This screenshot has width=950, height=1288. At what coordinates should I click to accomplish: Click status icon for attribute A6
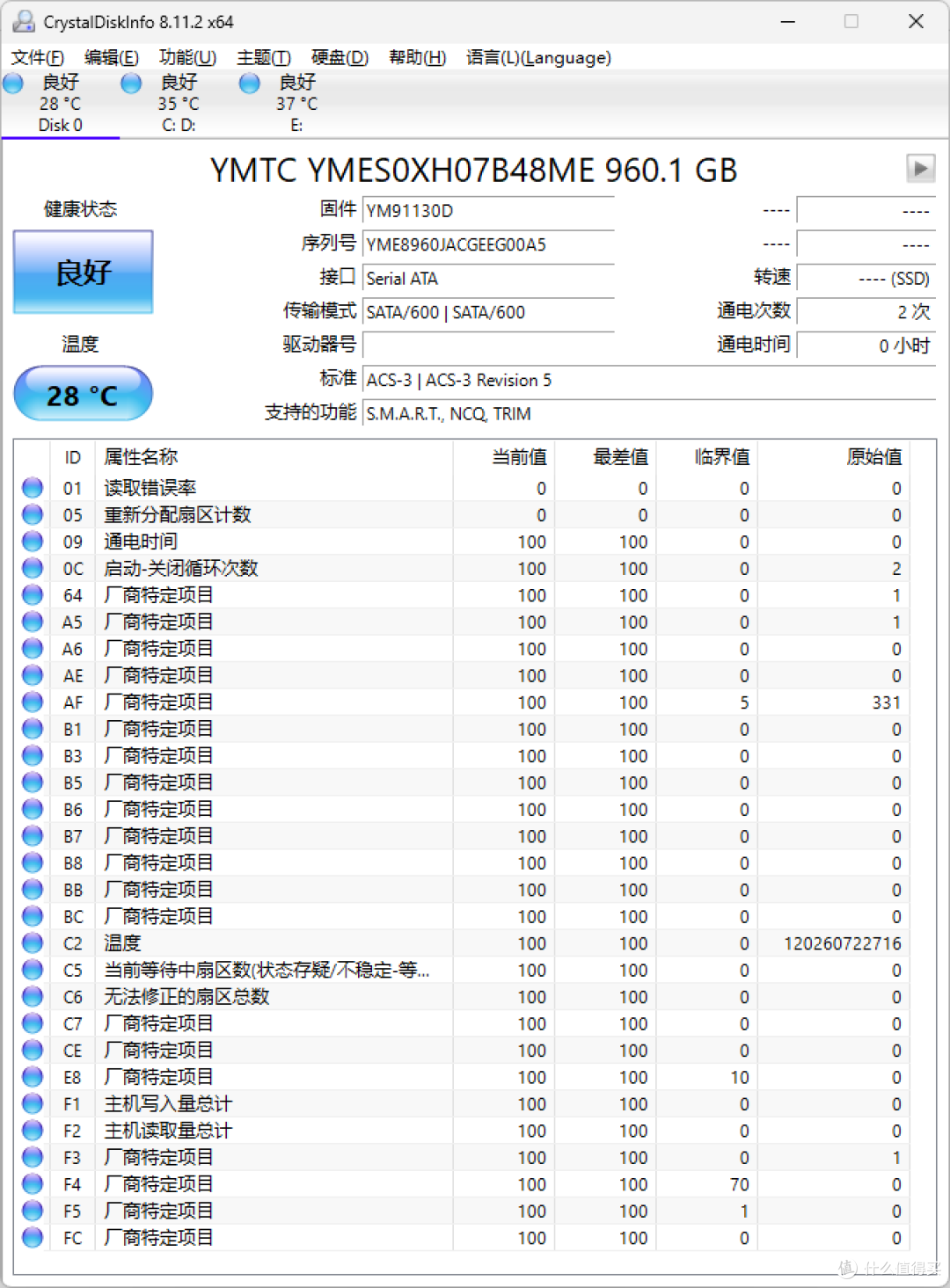[33, 648]
